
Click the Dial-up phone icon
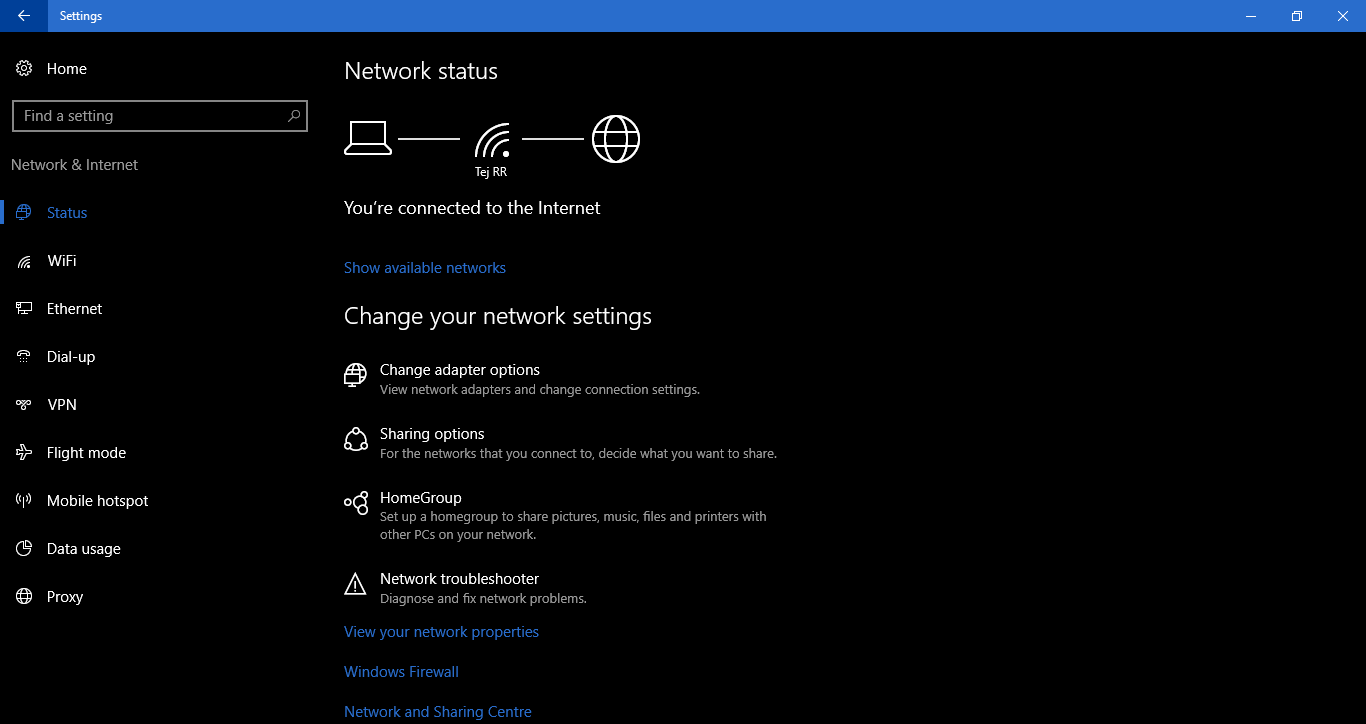(24, 357)
